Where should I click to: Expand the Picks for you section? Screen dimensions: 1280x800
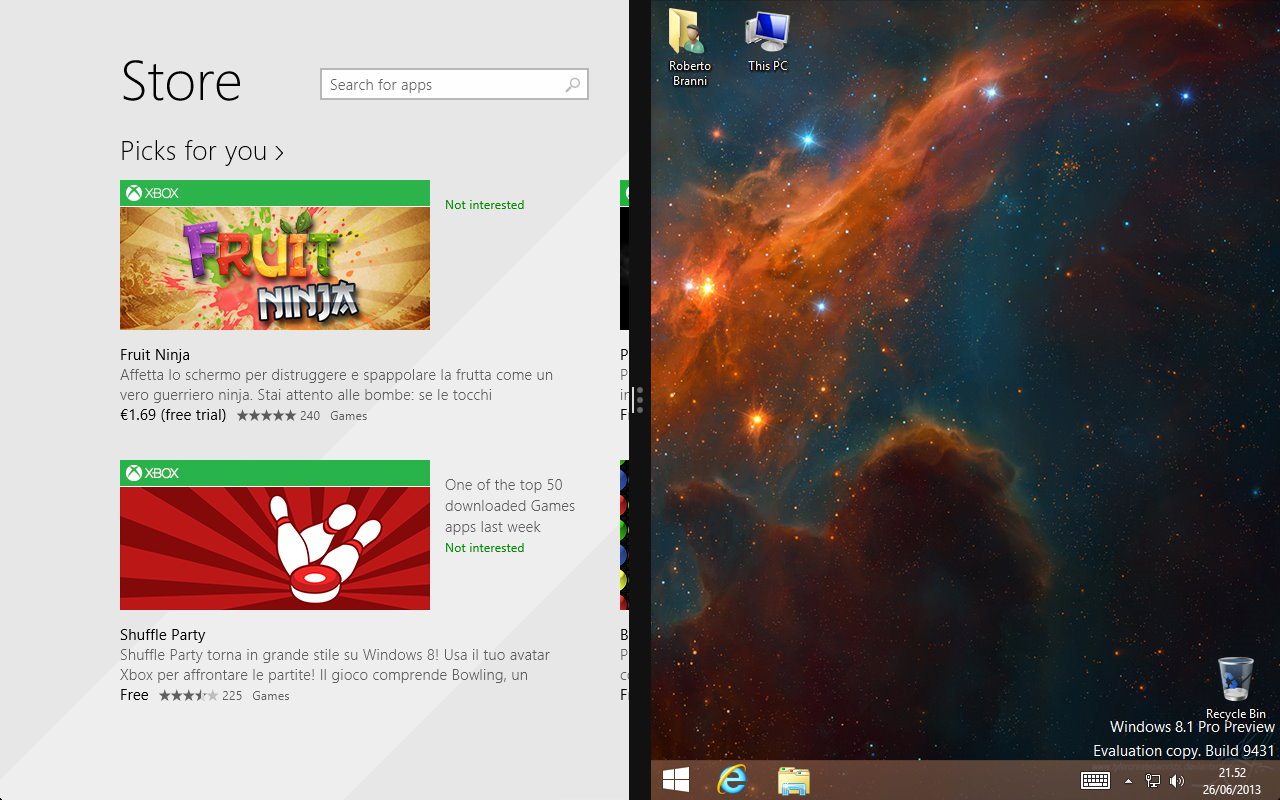(202, 151)
